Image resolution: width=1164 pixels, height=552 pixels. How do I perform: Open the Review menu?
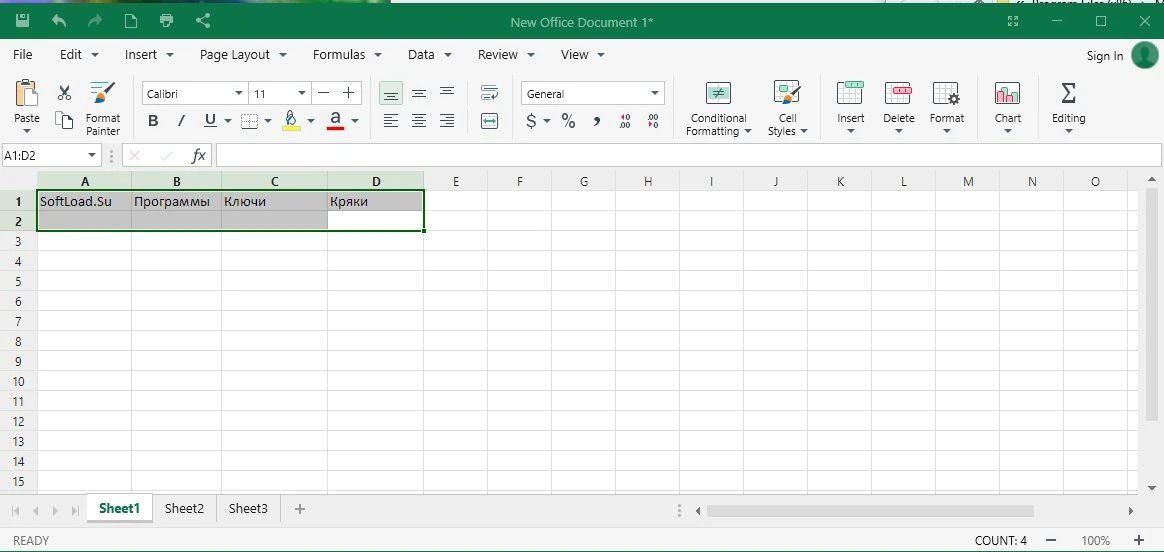(x=507, y=55)
